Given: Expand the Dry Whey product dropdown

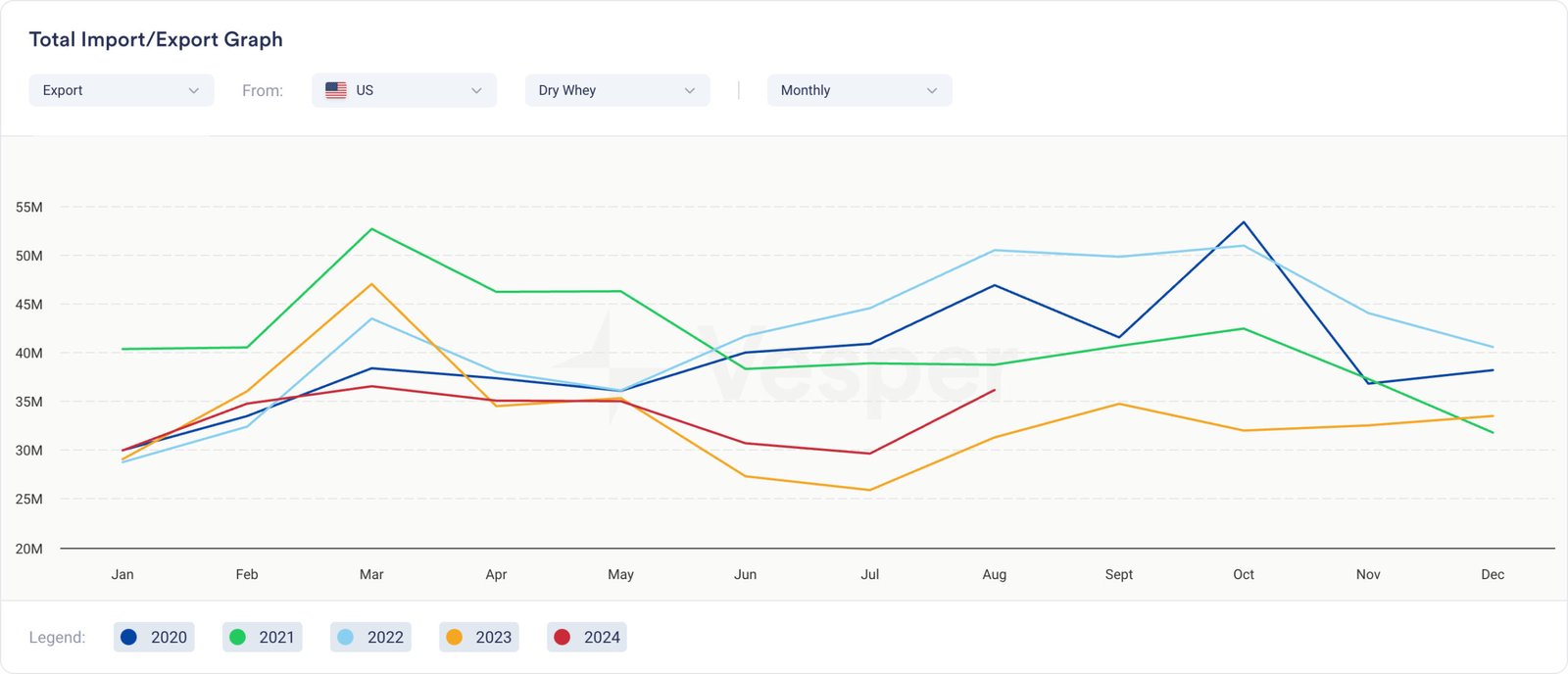Looking at the screenshot, I should (616, 90).
